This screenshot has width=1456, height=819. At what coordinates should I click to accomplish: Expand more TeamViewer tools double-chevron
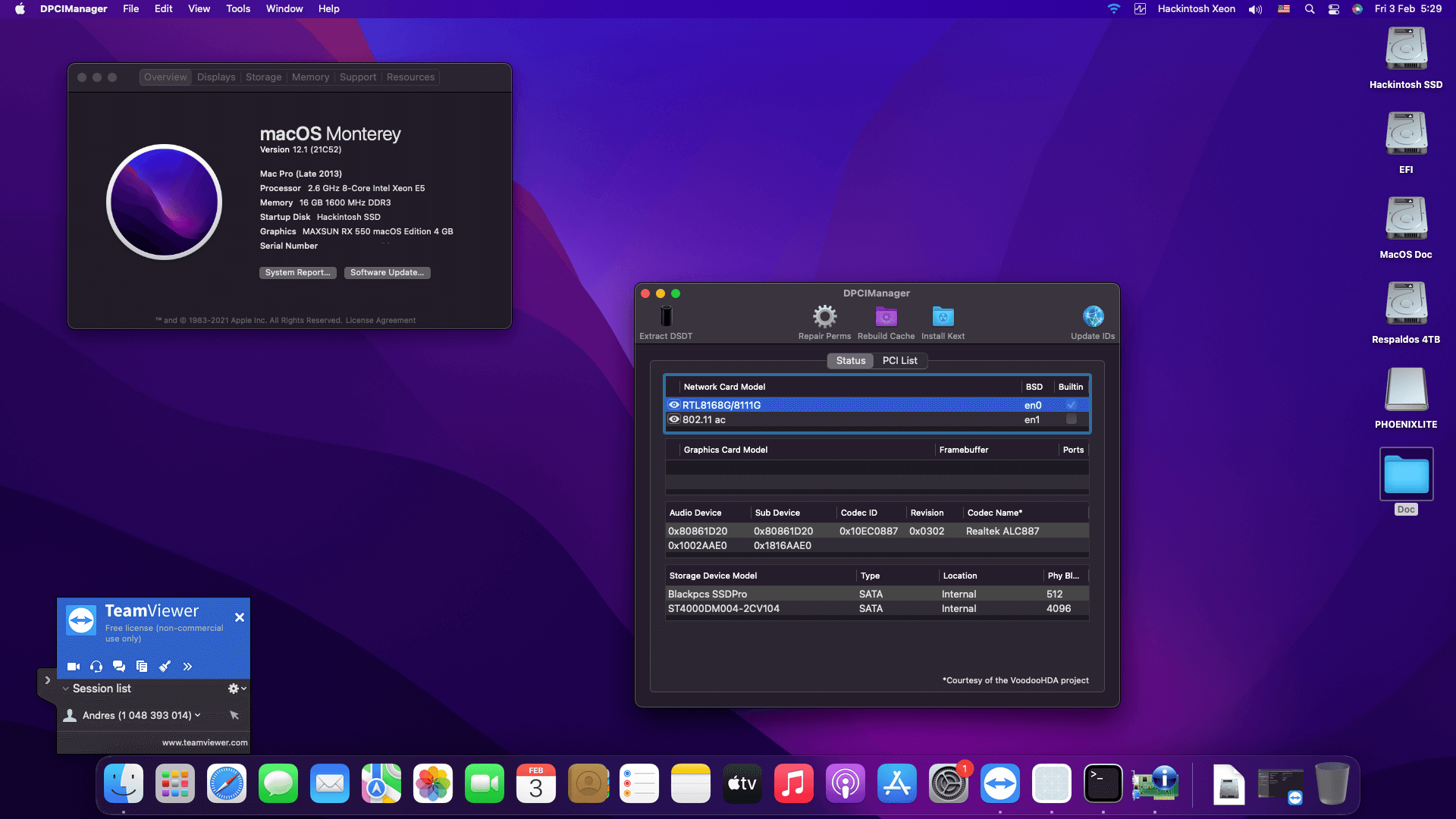(187, 667)
